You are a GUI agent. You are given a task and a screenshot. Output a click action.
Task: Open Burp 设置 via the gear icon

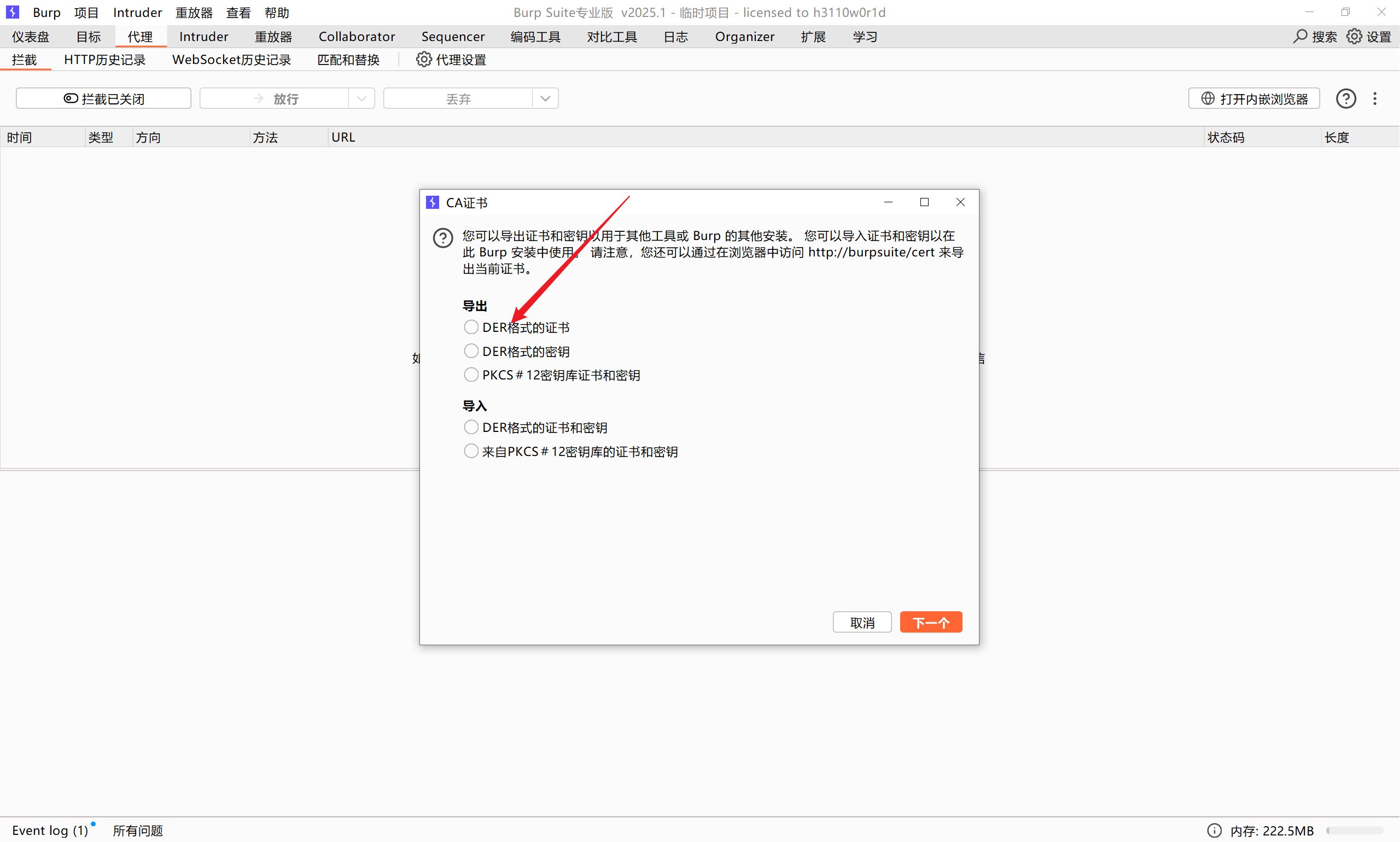pos(1355,36)
